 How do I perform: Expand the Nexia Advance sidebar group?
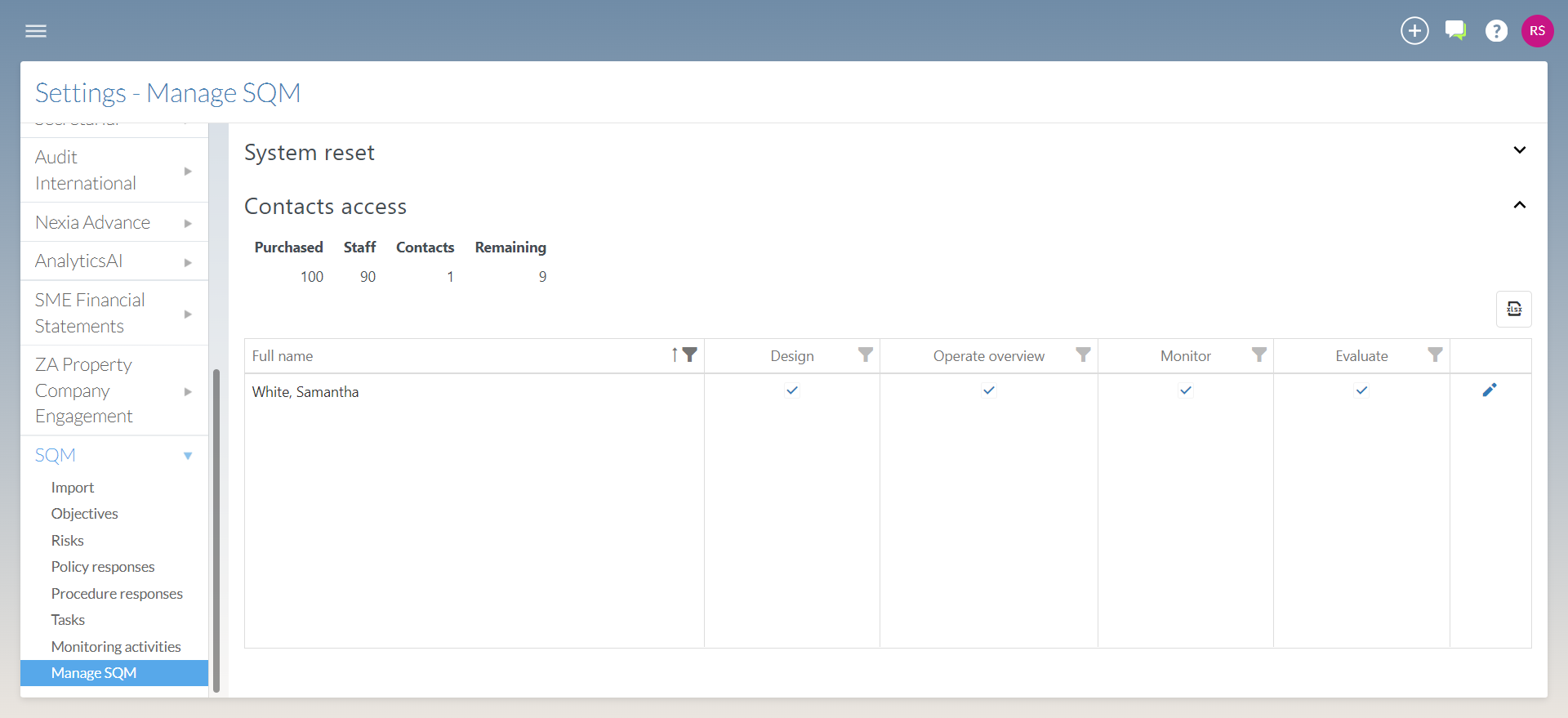(114, 222)
